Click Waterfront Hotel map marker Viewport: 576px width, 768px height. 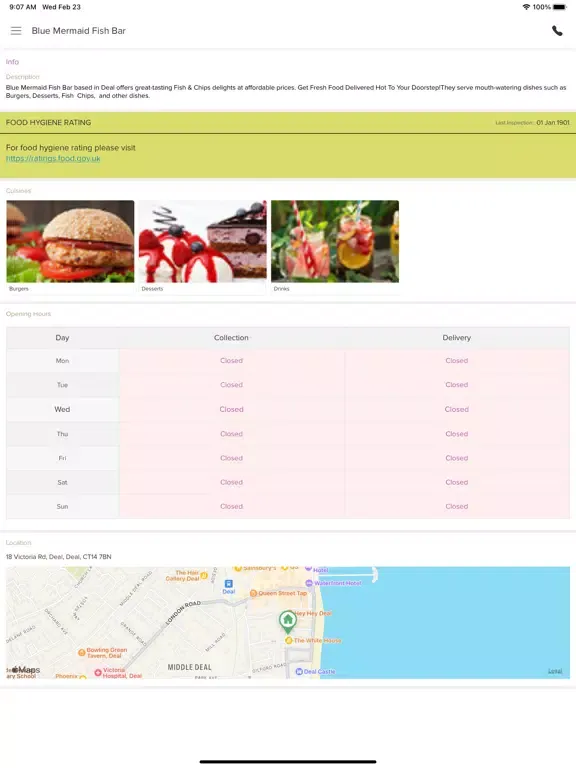[309, 583]
